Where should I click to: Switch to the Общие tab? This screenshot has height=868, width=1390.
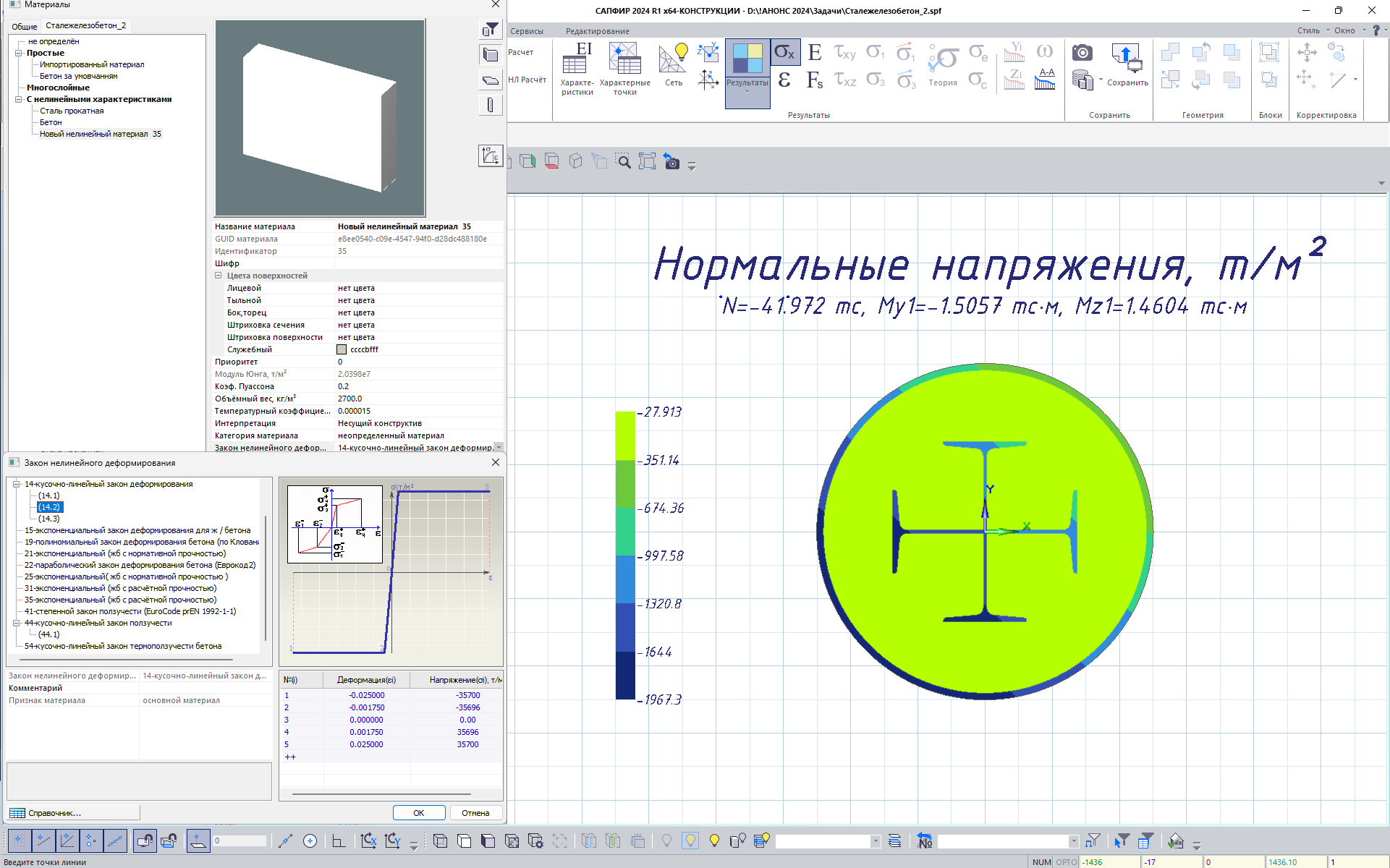coord(24,26)
